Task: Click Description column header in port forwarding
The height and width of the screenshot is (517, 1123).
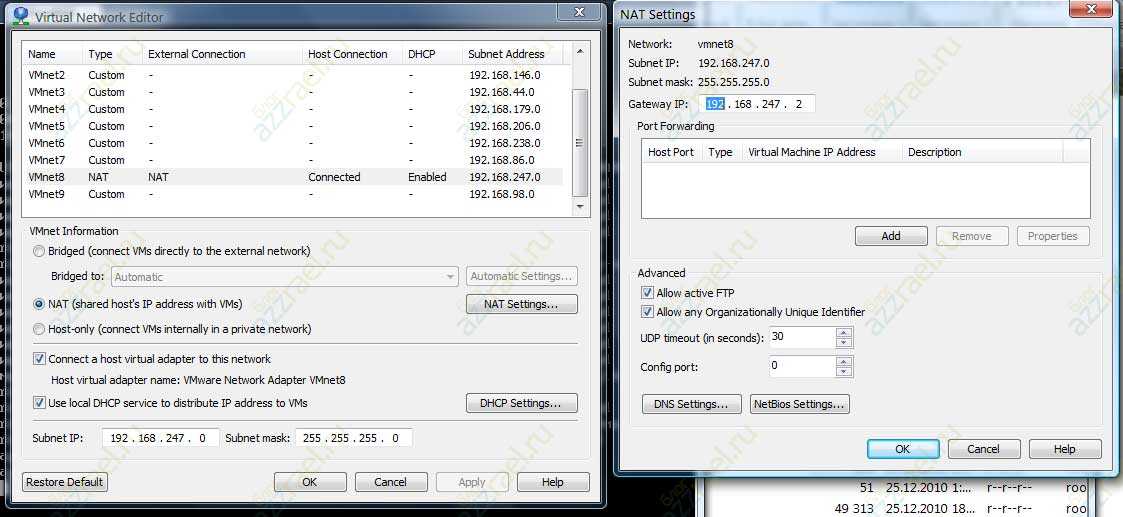Action: (983, 152)
